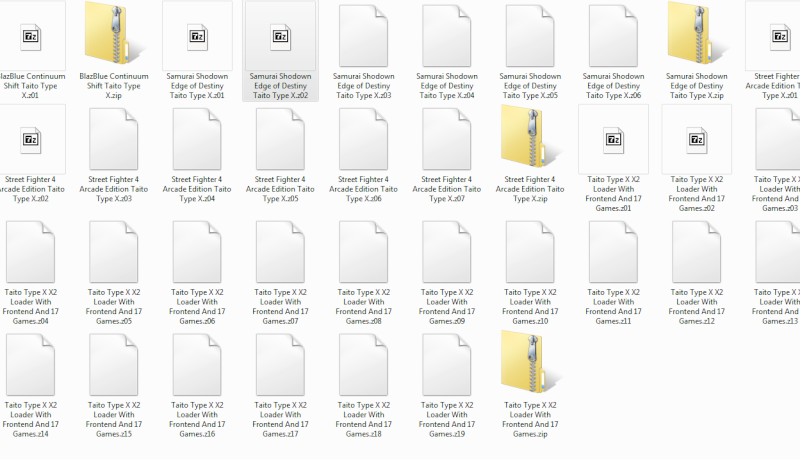This screenshot has height=459, width=800.
Task: Select Taito Type X X2 Loader 17 Games.z19 file
Action: pos(446,365)
